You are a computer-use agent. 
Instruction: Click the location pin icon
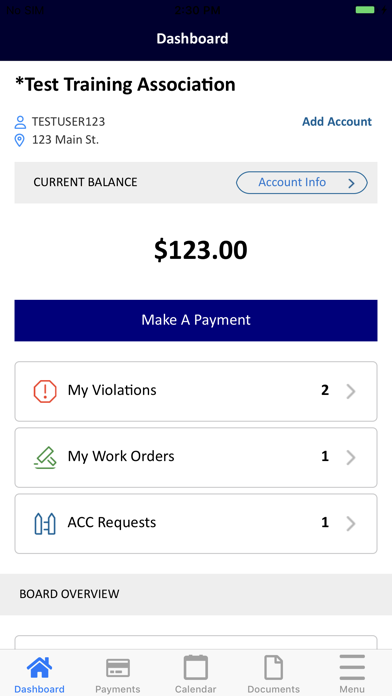pyautogui.click(x=20, y=140)
